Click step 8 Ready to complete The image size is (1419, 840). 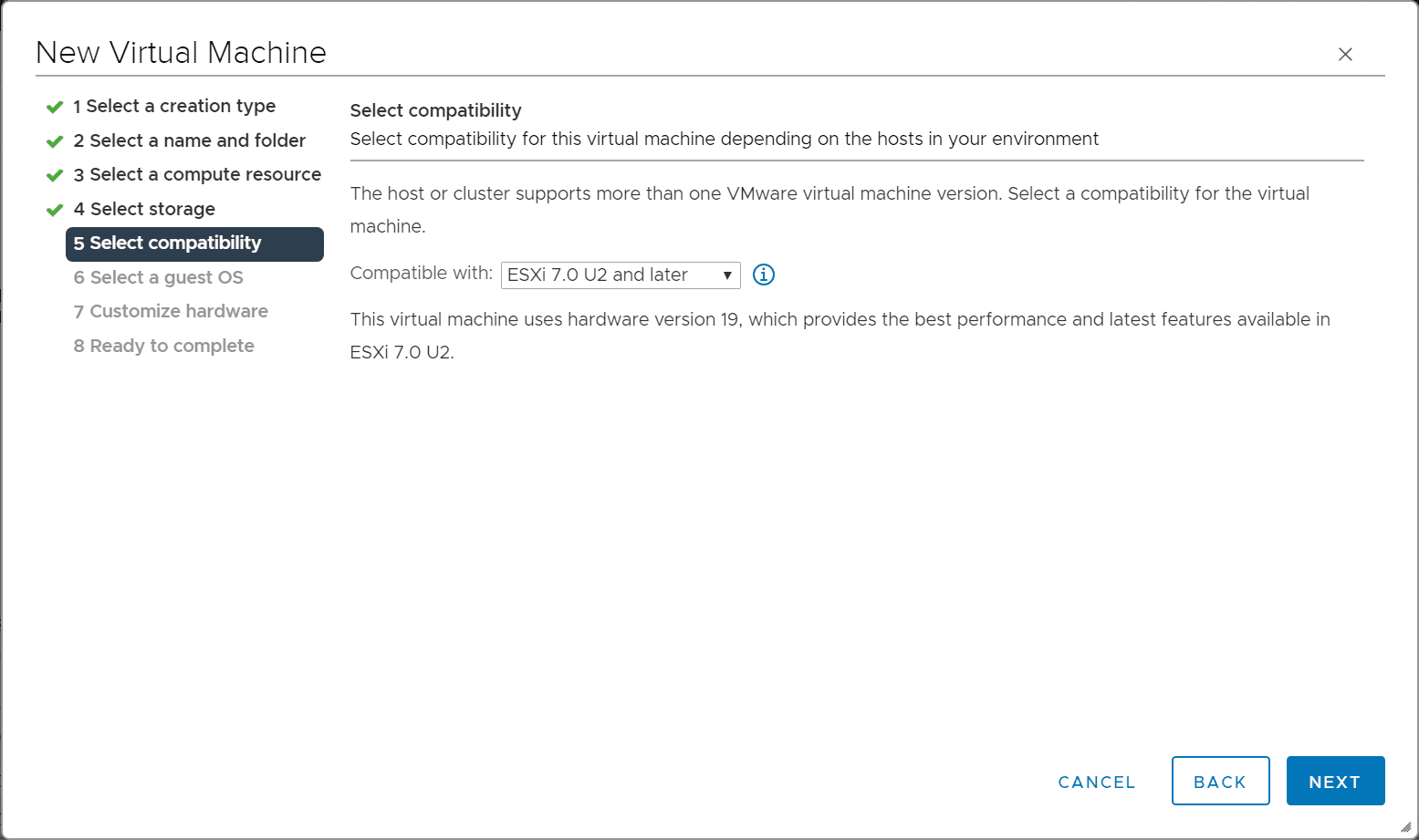click(164, 346)
